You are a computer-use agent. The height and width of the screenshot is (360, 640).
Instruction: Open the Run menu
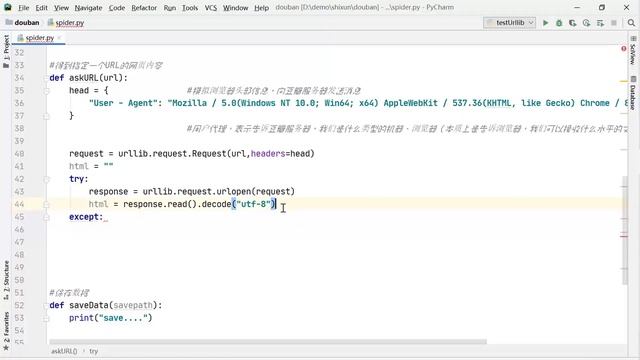[169, 7]
